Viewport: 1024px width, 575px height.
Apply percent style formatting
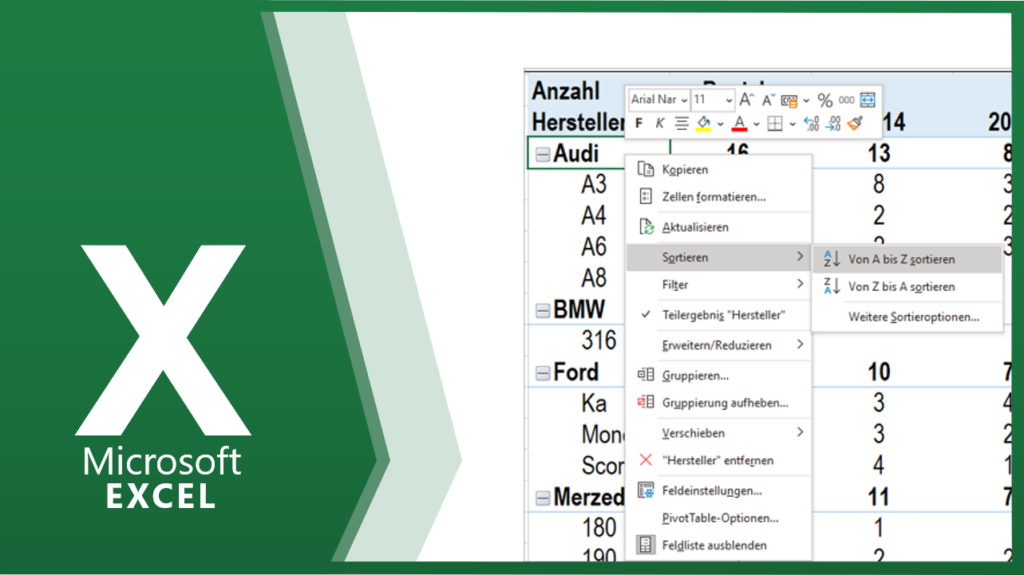tap(825, 101)
